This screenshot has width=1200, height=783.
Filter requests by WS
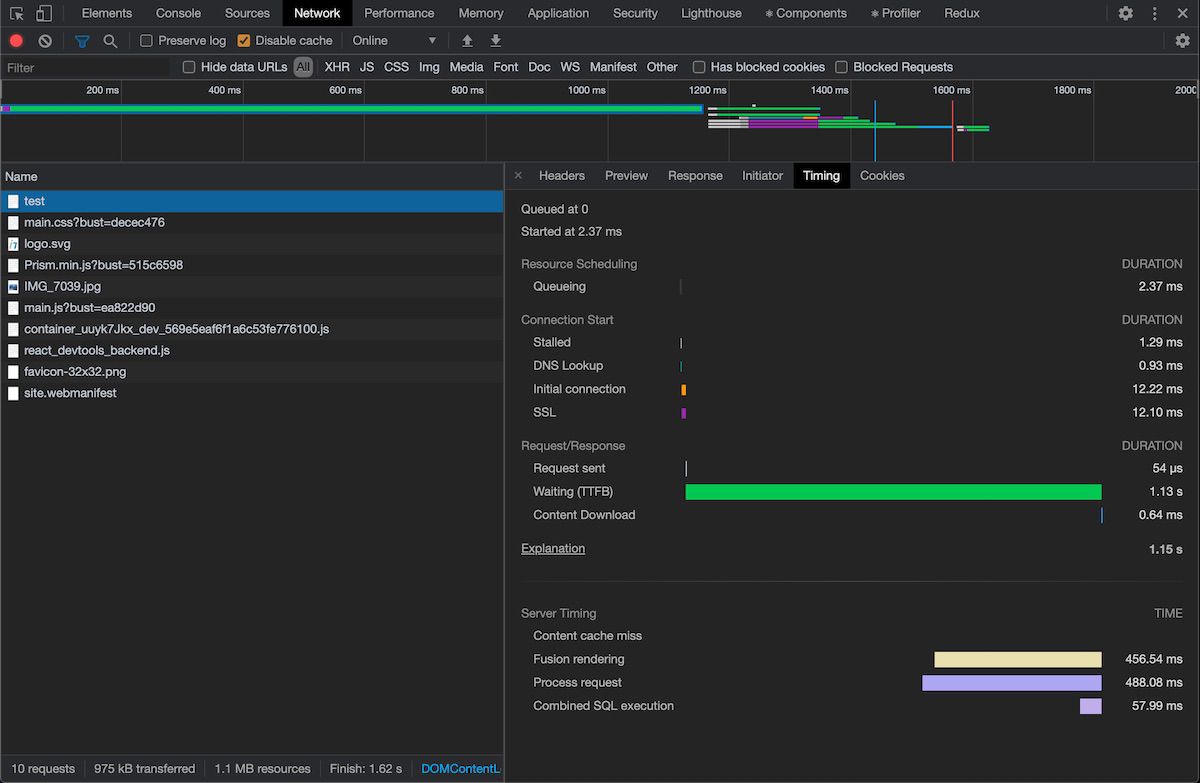pos(570,67)
